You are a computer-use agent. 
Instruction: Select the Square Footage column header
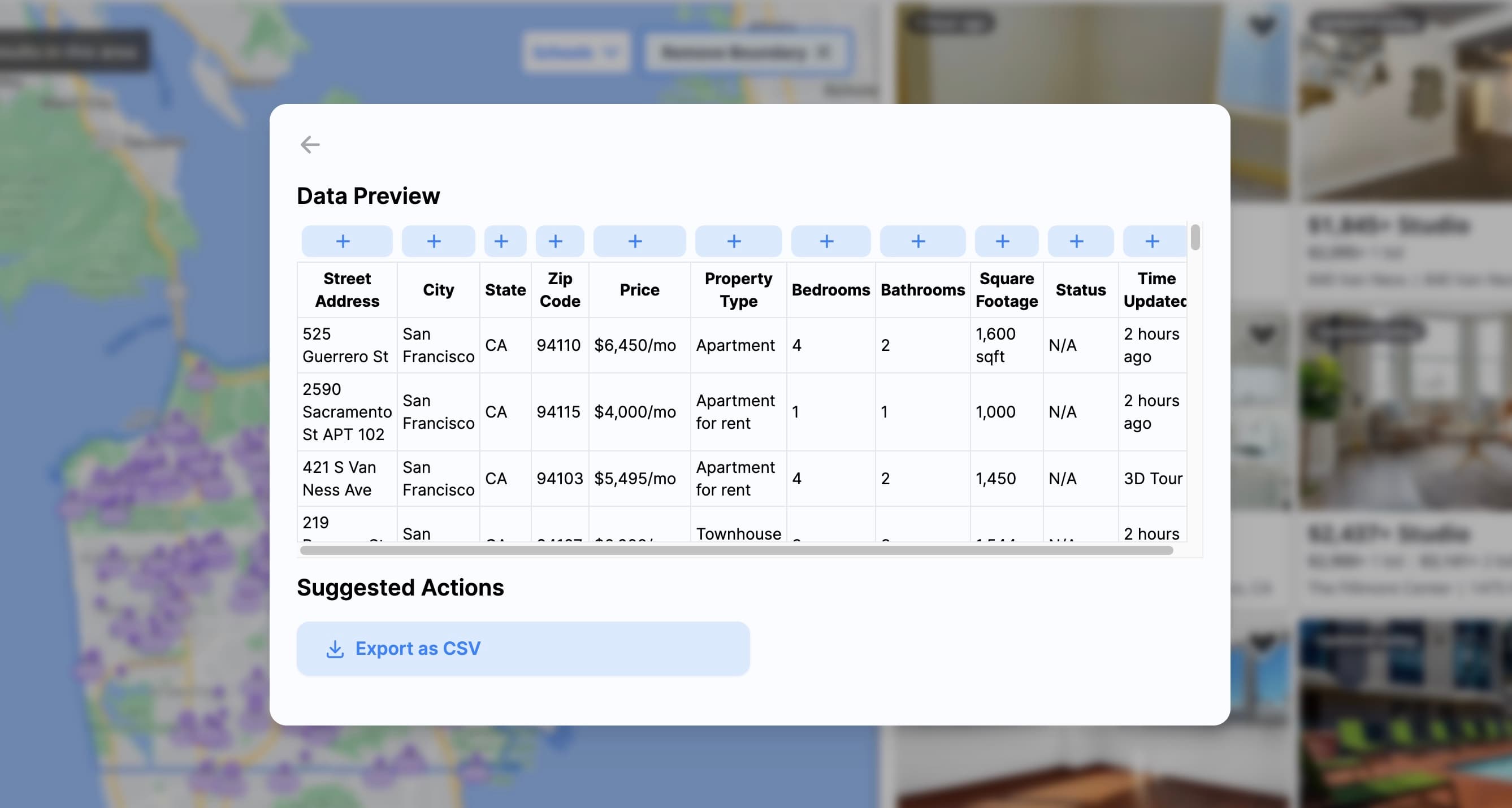tap(1007, 290)
